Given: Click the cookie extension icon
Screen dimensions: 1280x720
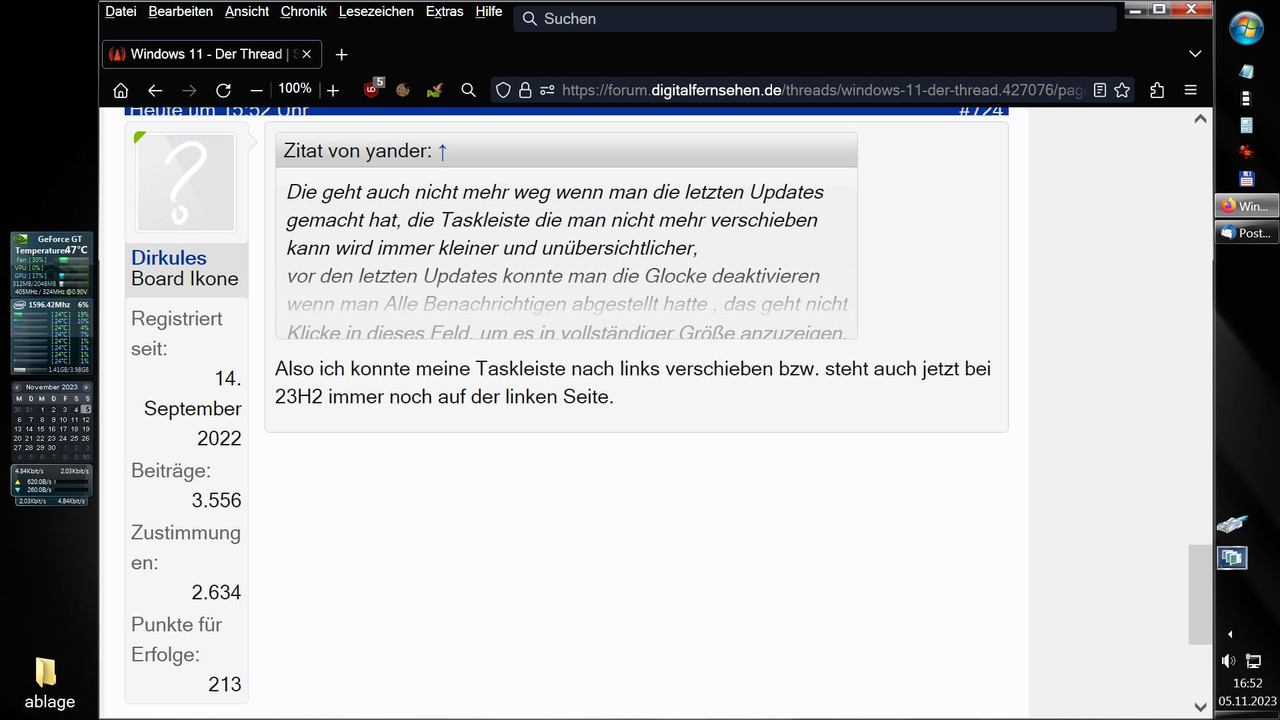Looking at the screenshot, I should tap(403, 90).
